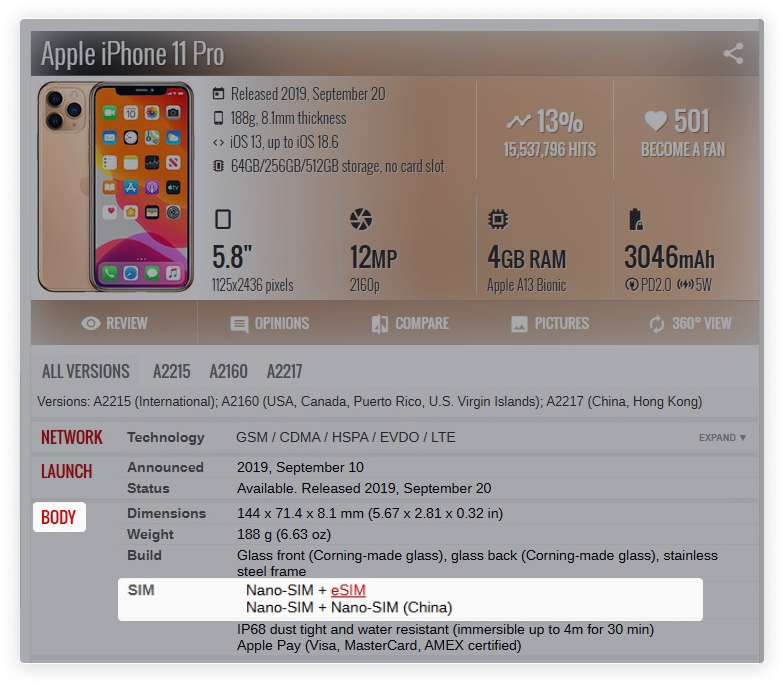Viewport: 784px width, 686px height.
Task: Click the PD2.0 charging icon
Action: coord(632,284)
